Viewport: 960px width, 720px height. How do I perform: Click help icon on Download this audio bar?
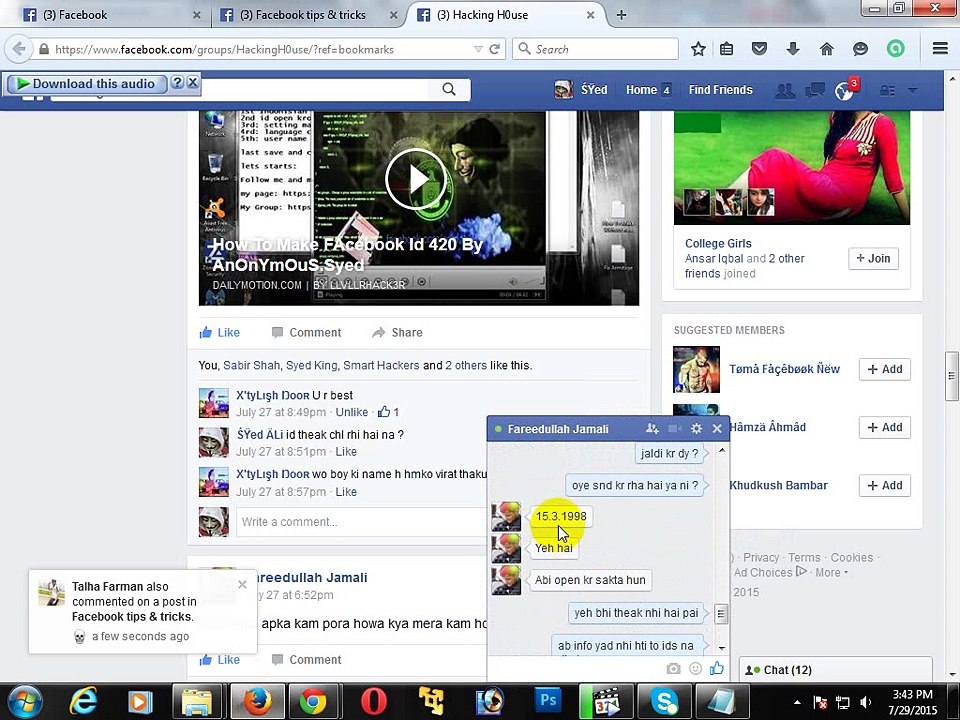pyautogui.click(x=177, y=83)
